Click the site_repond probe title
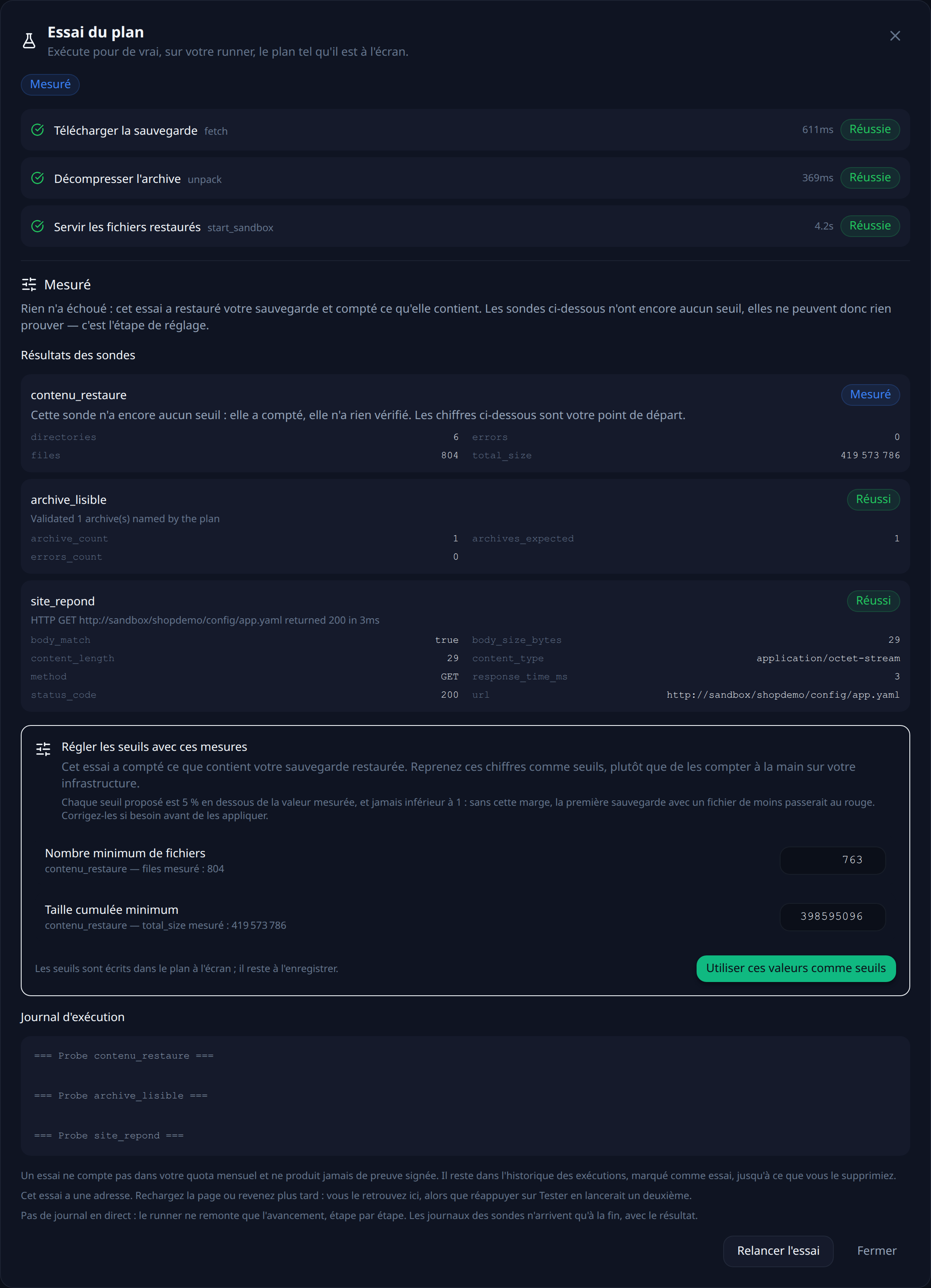 point(62,602)
